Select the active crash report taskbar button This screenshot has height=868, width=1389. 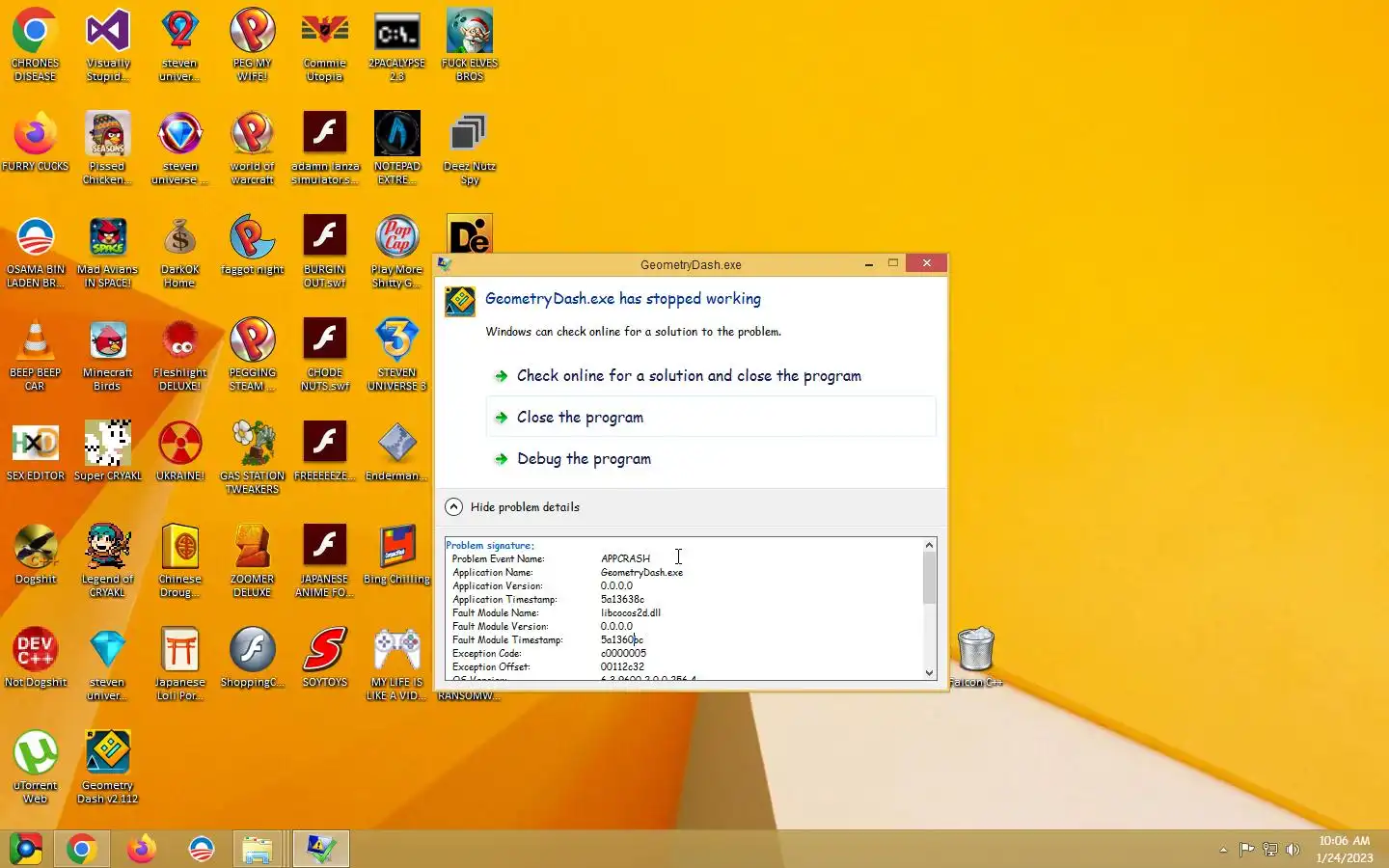321,849
